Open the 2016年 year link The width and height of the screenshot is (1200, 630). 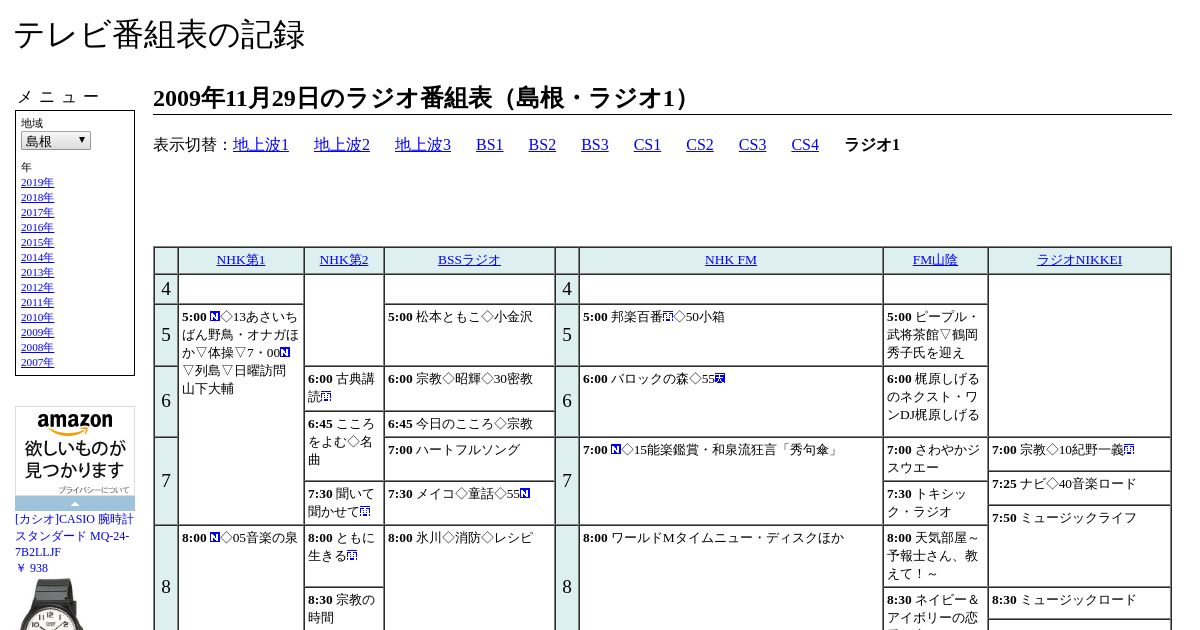coord(37,227)
